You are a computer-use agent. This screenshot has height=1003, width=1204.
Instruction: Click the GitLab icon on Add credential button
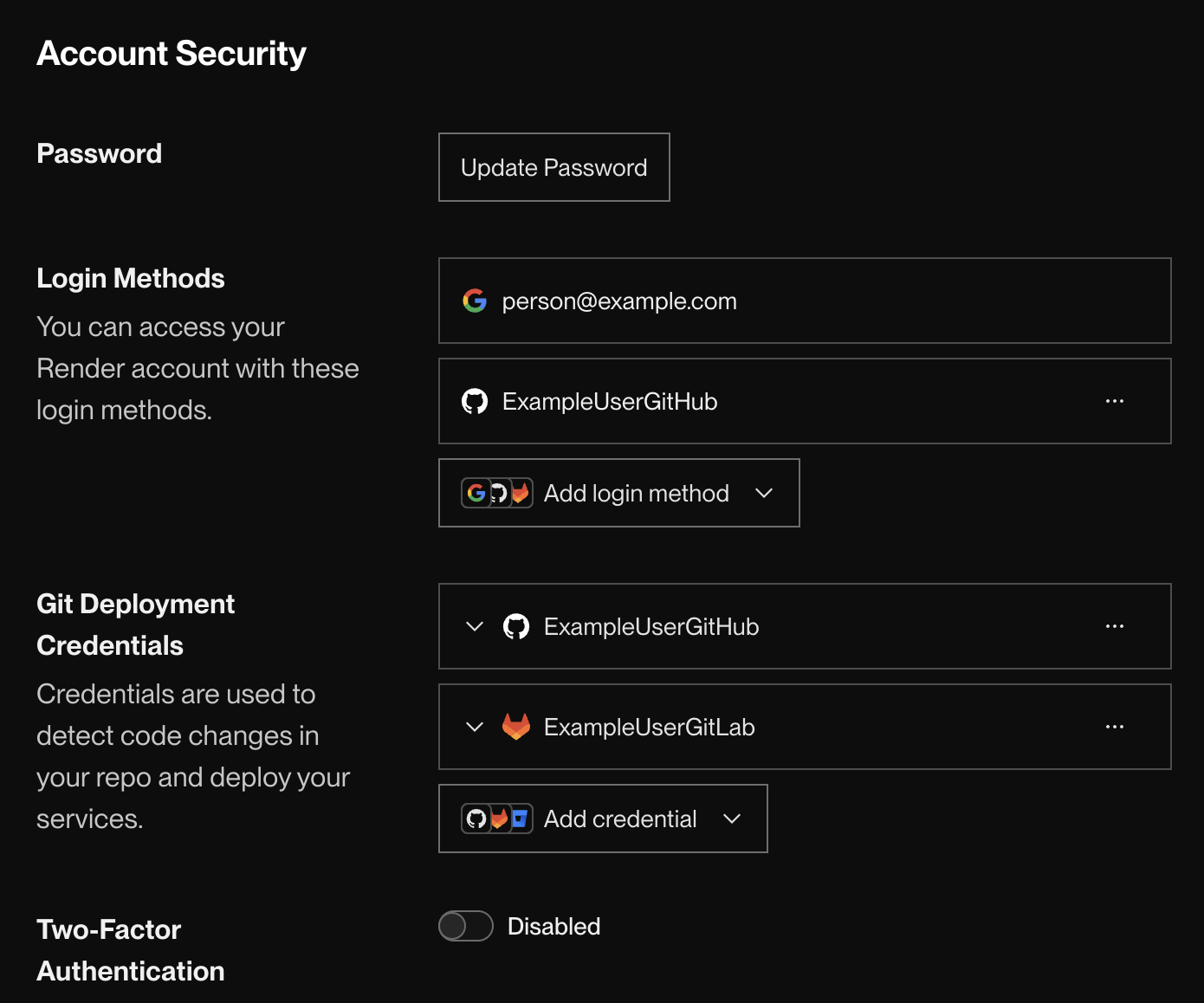click(x=499, y=817)
